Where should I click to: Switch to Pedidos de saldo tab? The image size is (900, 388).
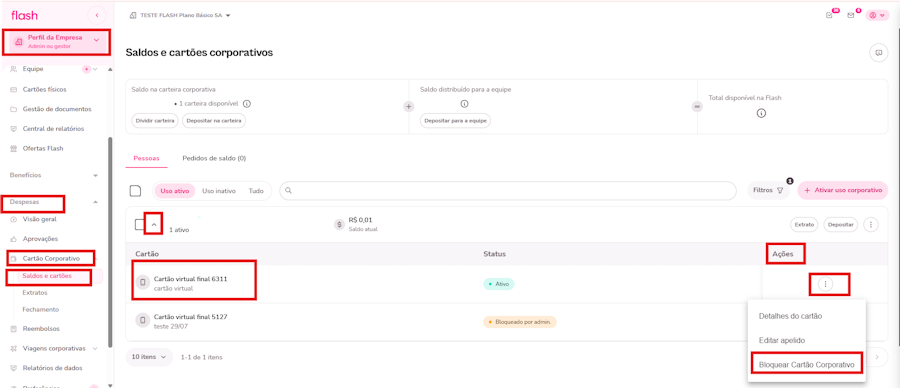[214, 158]
